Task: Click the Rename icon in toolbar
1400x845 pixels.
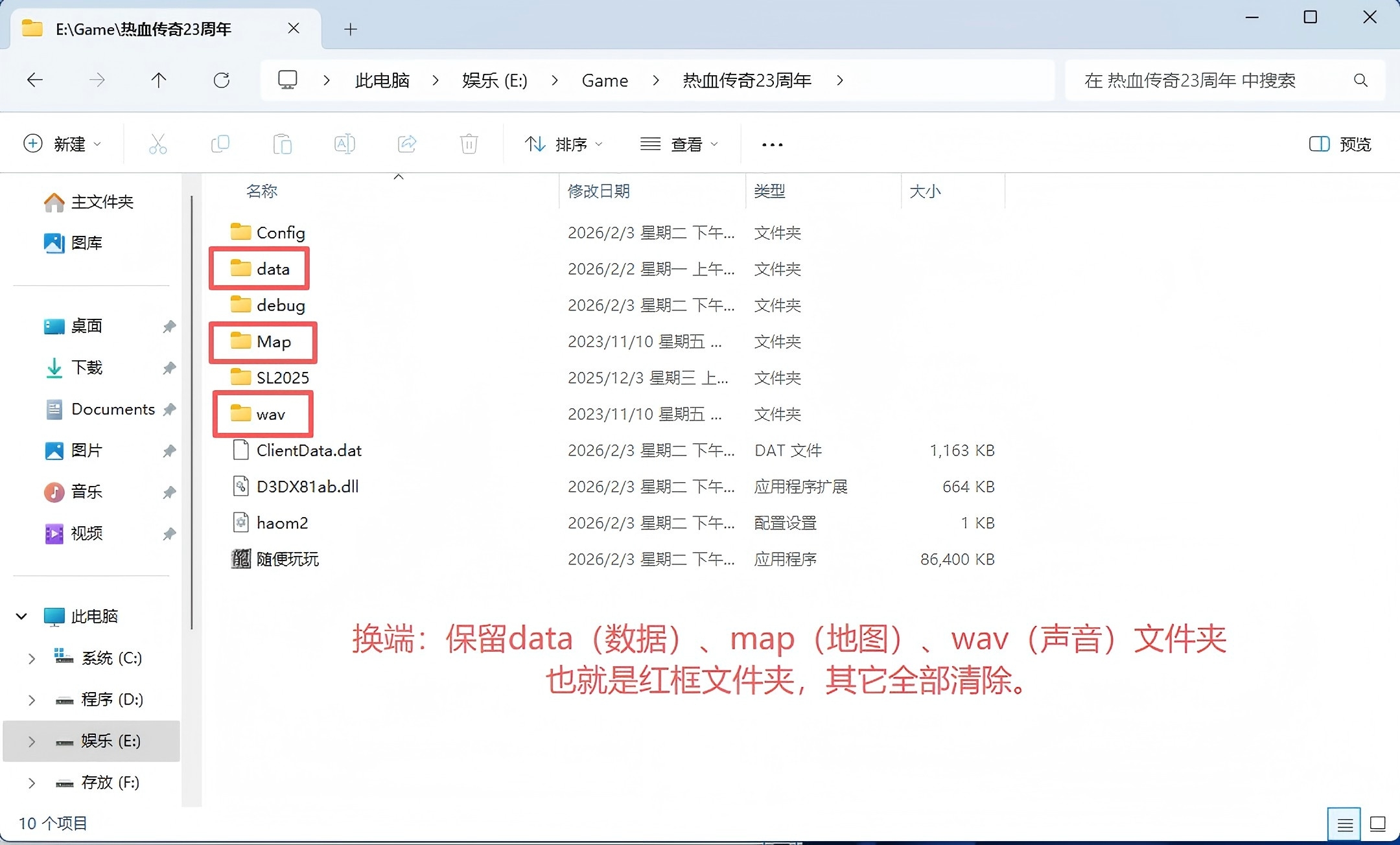Action: tap(344, 144)
